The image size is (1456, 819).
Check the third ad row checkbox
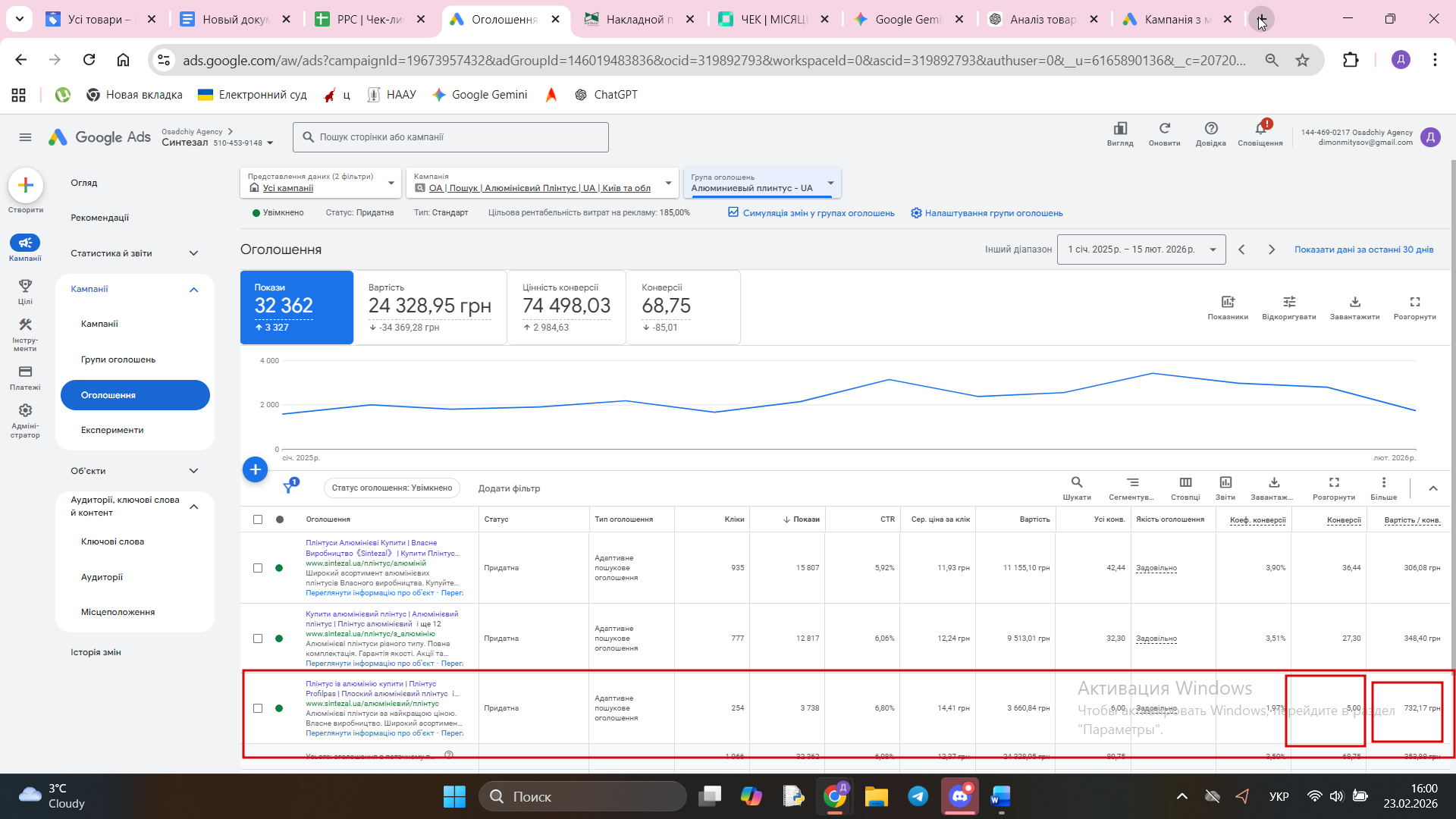click(258, 708)
